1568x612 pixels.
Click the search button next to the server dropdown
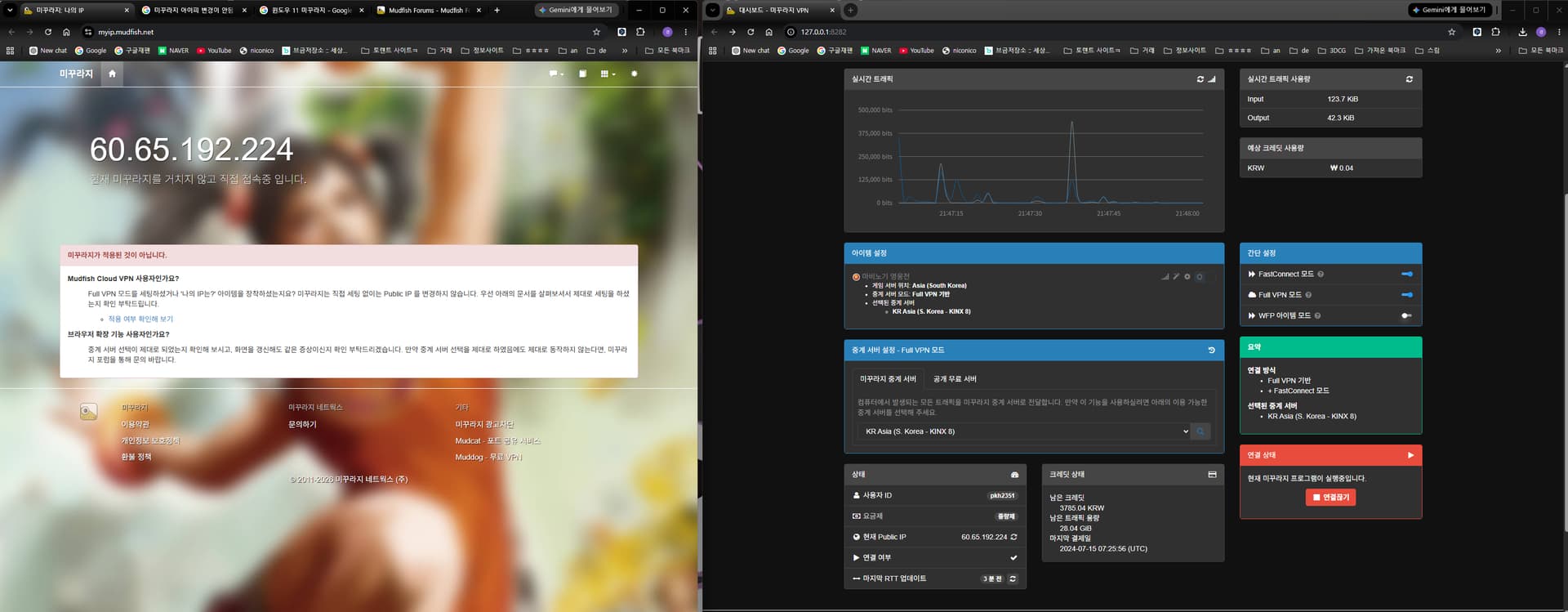[x=1200, y=431]
